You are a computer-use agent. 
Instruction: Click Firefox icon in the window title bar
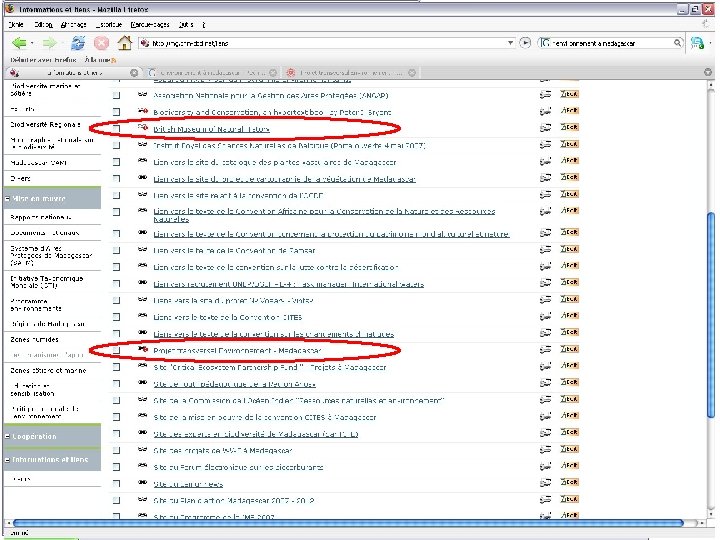(x=10, y=9)
